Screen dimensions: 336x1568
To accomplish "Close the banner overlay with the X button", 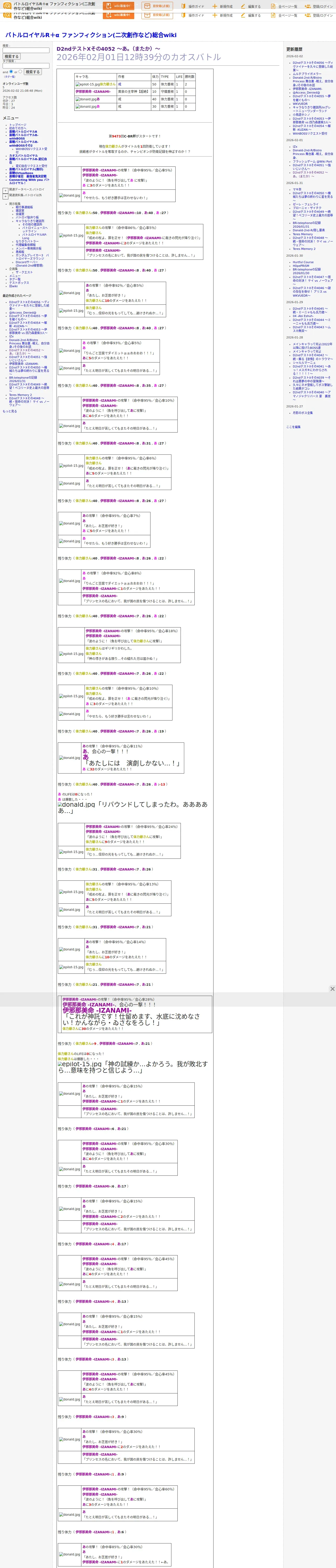I will click(332, 989).
